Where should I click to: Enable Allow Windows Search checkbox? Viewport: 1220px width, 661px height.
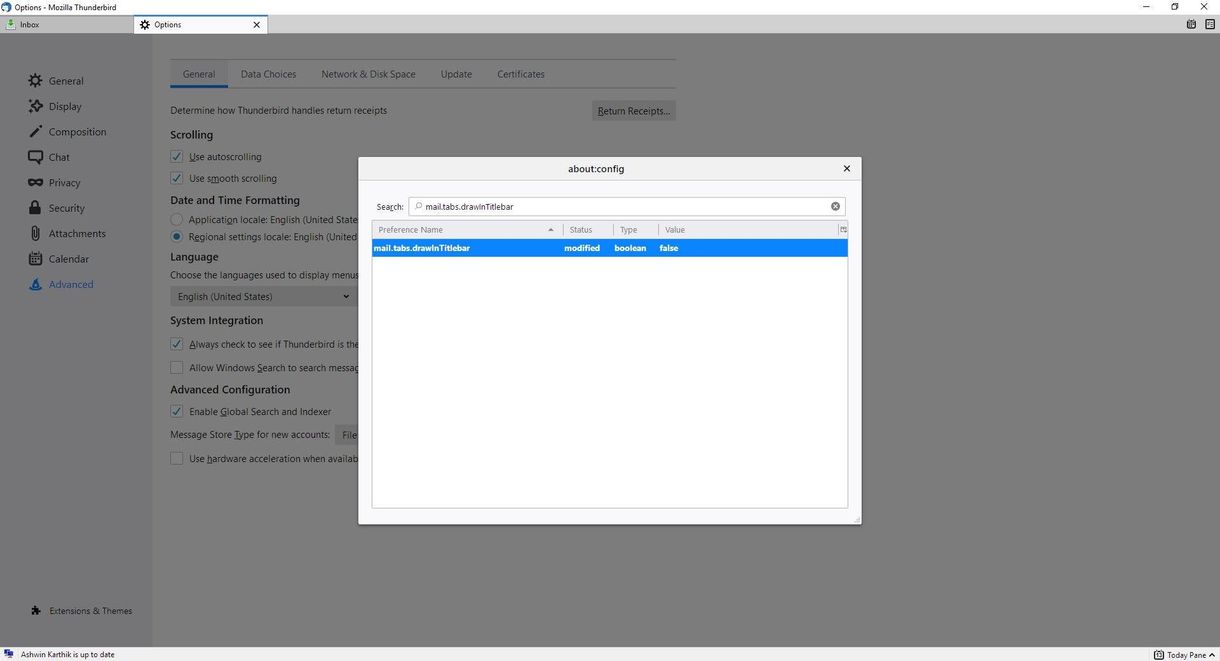tap(177, 368)
